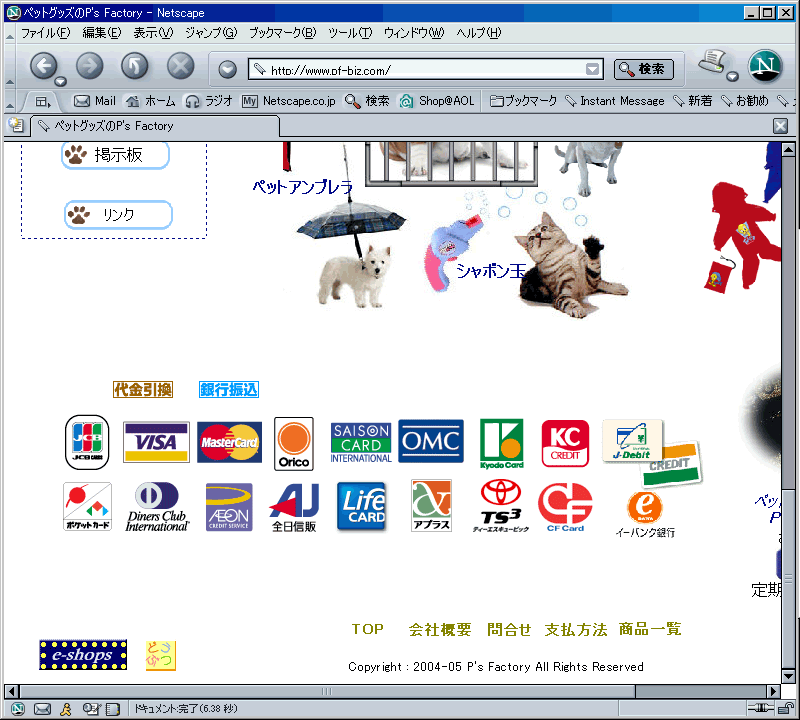Click the 検索 search button beside the URL bar
Image resolution: width=800 pixels, height=720 pixels.
(x=644, y=69)
